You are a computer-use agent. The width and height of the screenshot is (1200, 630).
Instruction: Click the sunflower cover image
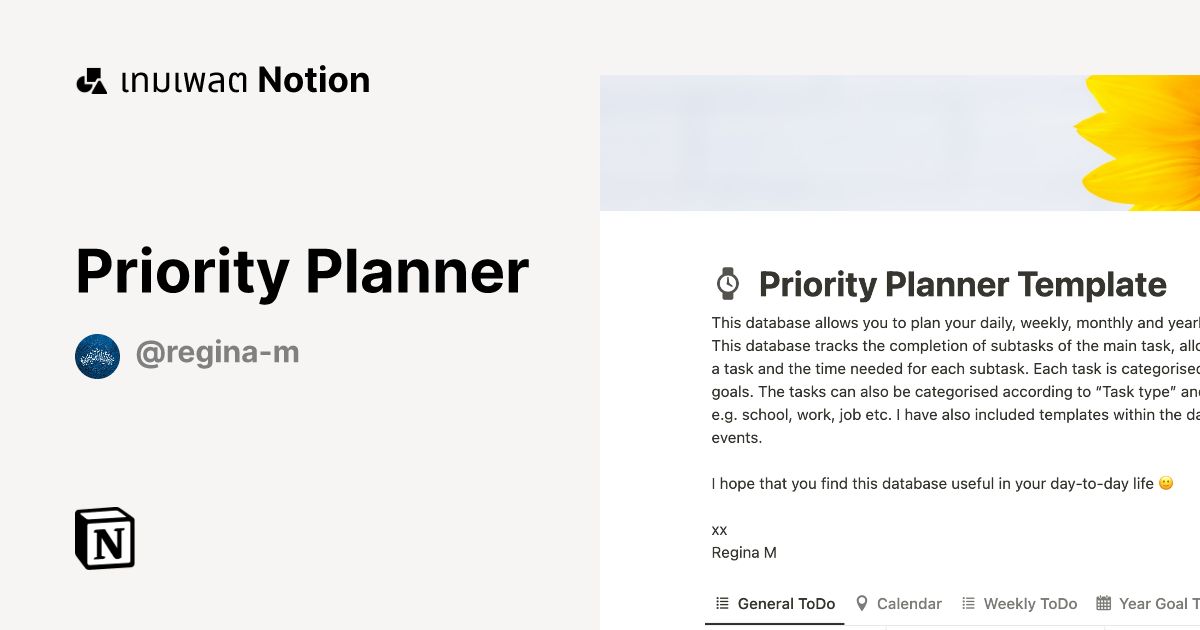pos(900,140)
